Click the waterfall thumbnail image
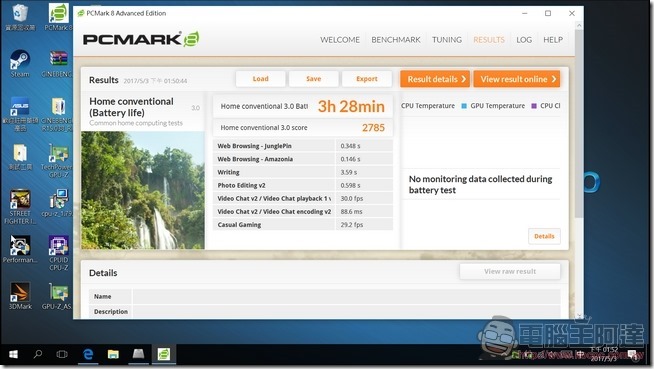The image size is (654, 369). point(143,190)
